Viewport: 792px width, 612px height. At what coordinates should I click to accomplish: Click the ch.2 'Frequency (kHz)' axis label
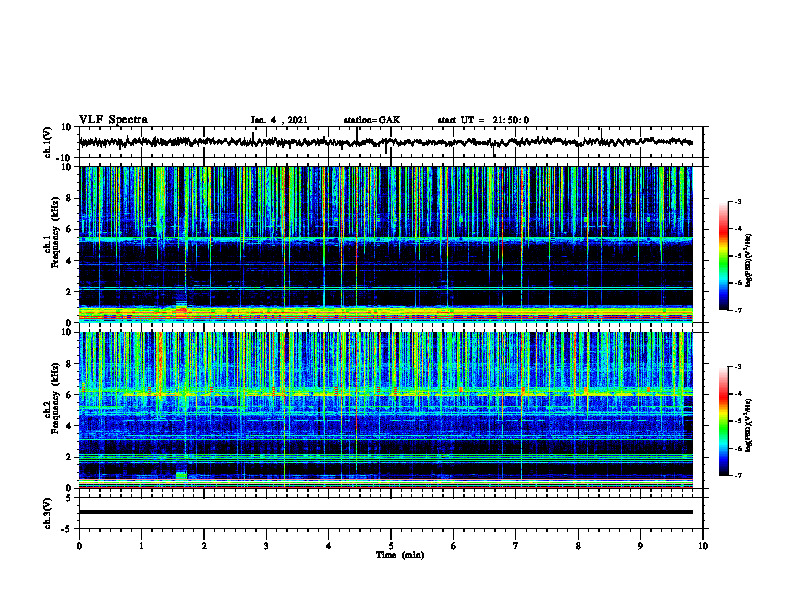55,399
